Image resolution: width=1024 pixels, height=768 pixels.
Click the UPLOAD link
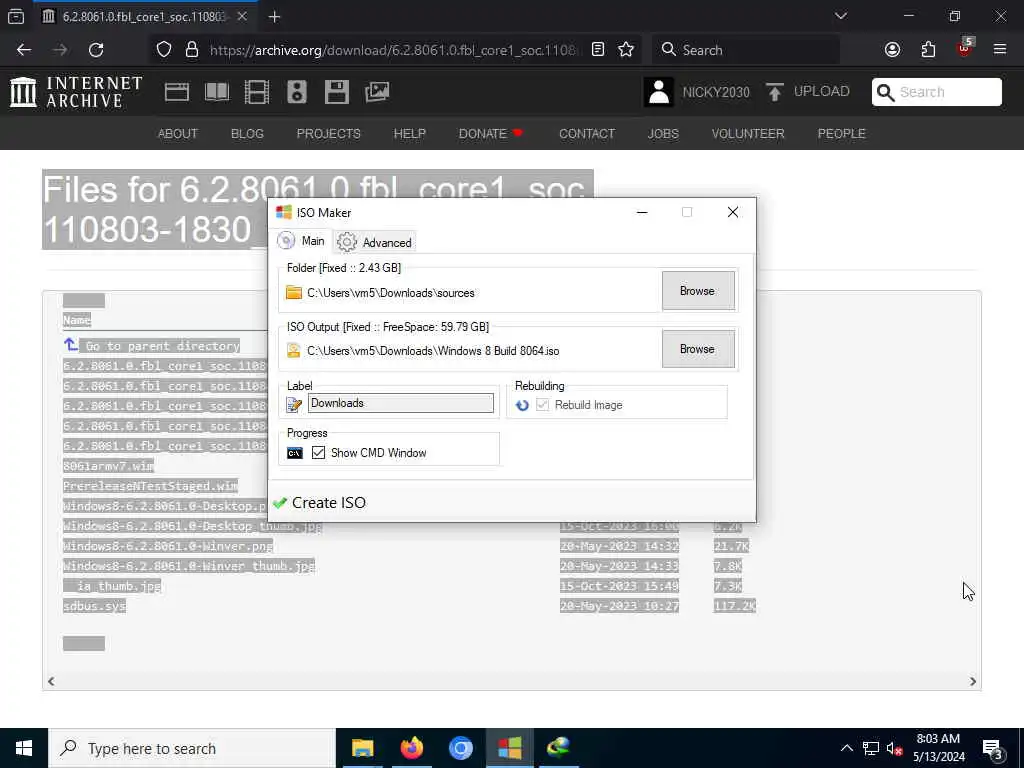coord(808,91)
